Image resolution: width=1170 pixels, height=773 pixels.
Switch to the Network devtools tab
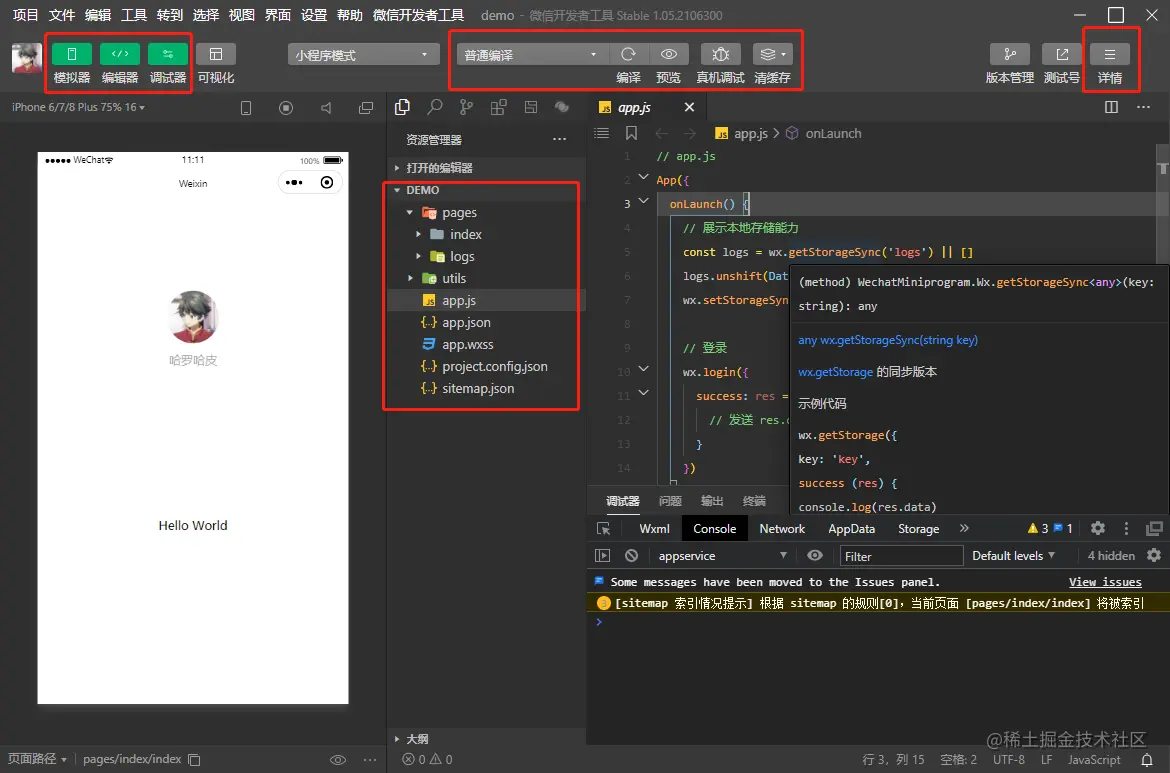[x=782, y=528]
